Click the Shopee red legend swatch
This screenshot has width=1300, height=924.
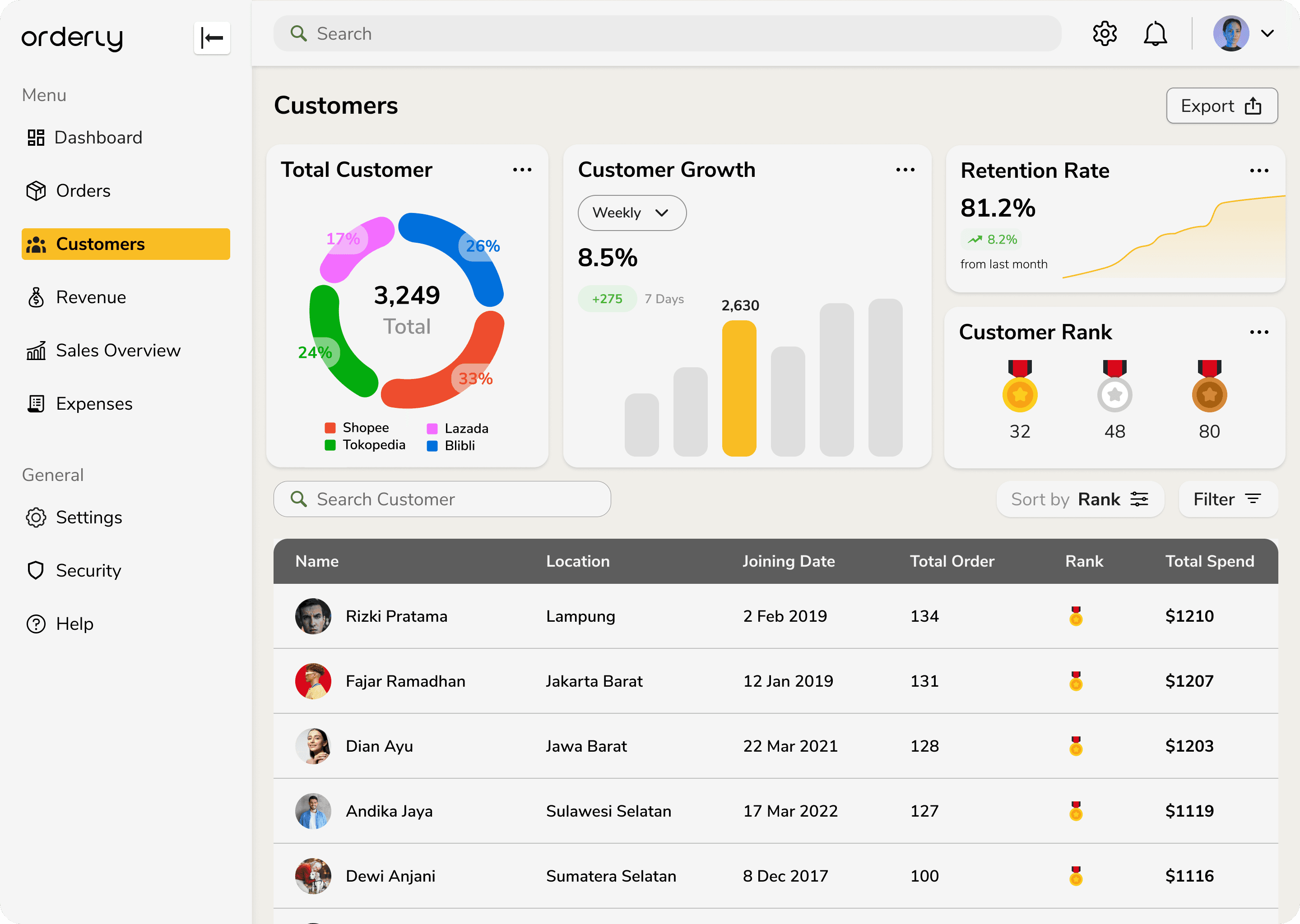pyautogui.click(x=330, y=427)
